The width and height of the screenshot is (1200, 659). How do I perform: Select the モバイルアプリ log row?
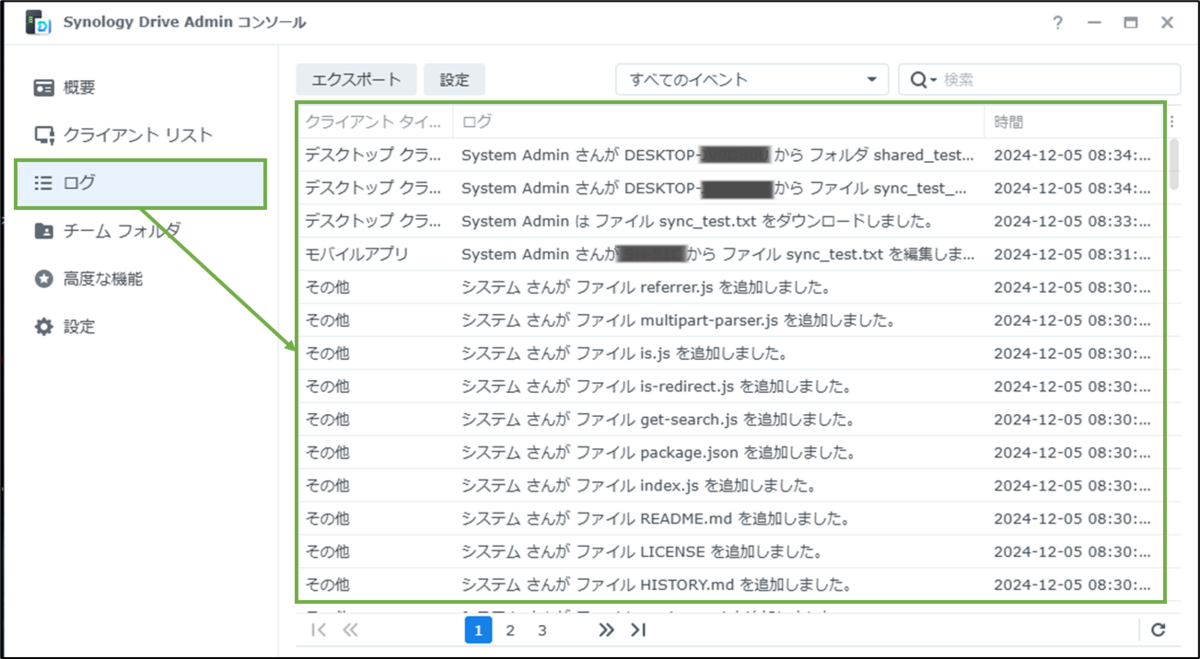(x=731, y=254)
